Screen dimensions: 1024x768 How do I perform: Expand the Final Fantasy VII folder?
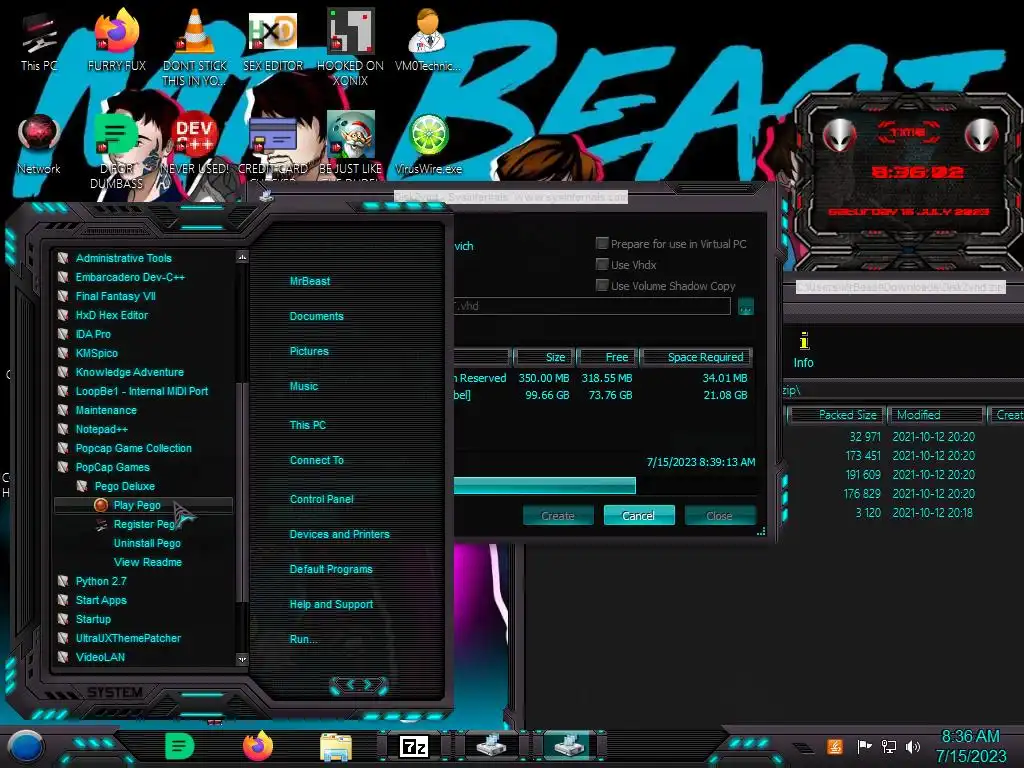click(x=116, y=296)
